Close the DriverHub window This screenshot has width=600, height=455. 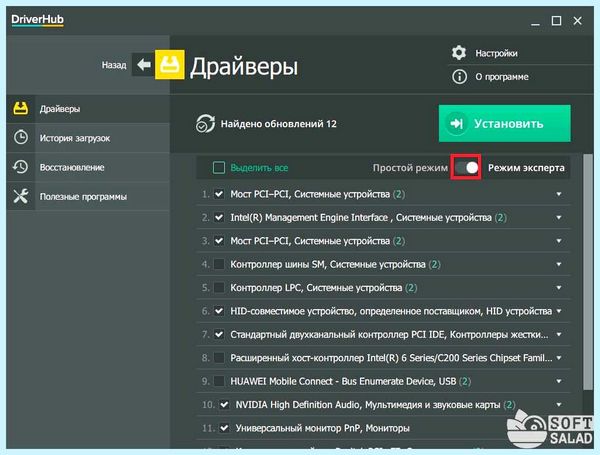pos(577,21)
